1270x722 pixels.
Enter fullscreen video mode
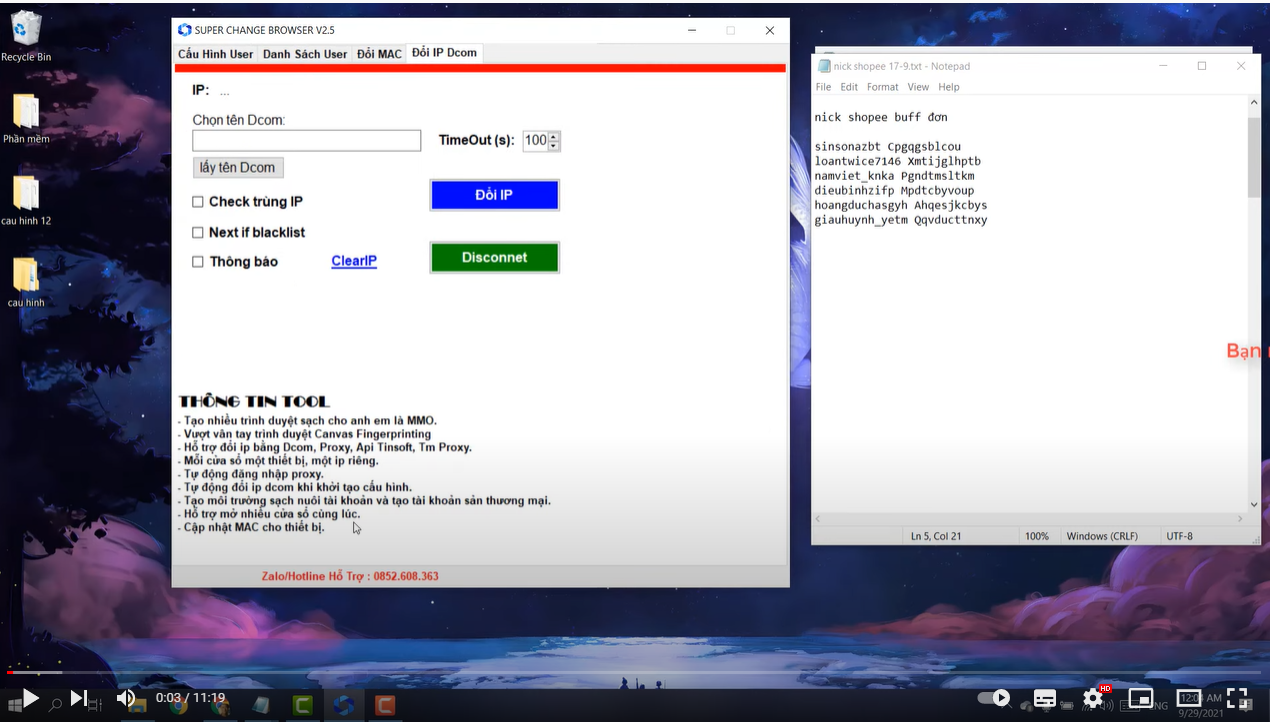click(x=1237, y=698)
